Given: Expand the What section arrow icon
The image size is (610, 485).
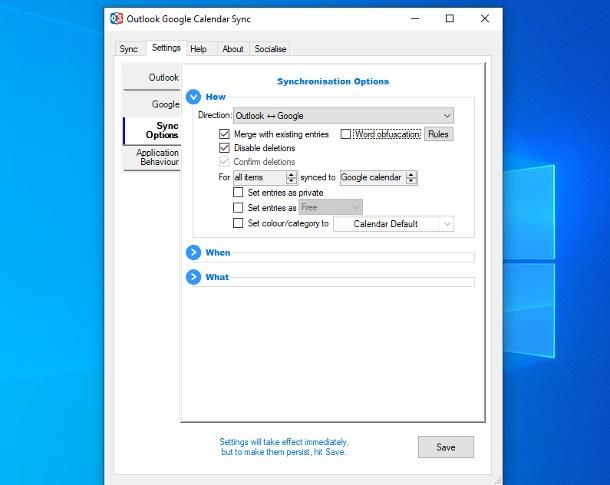Looking at the screenshot, I should point(193,277).
